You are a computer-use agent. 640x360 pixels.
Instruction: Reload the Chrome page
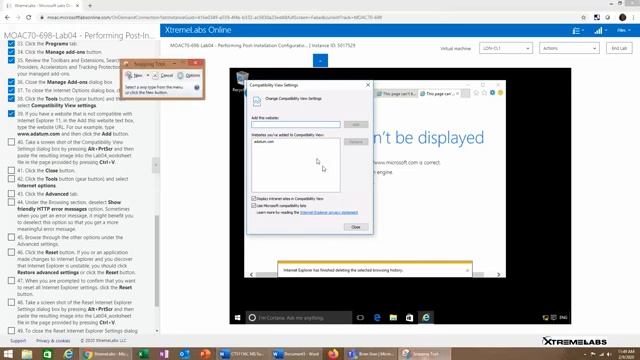[x=29, y=18]
